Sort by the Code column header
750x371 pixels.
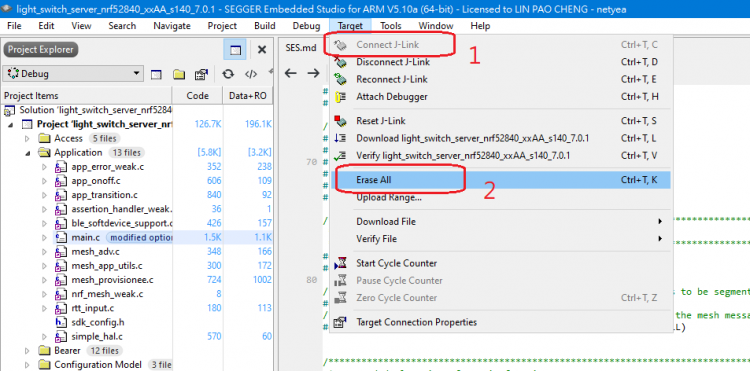(198, 96)
